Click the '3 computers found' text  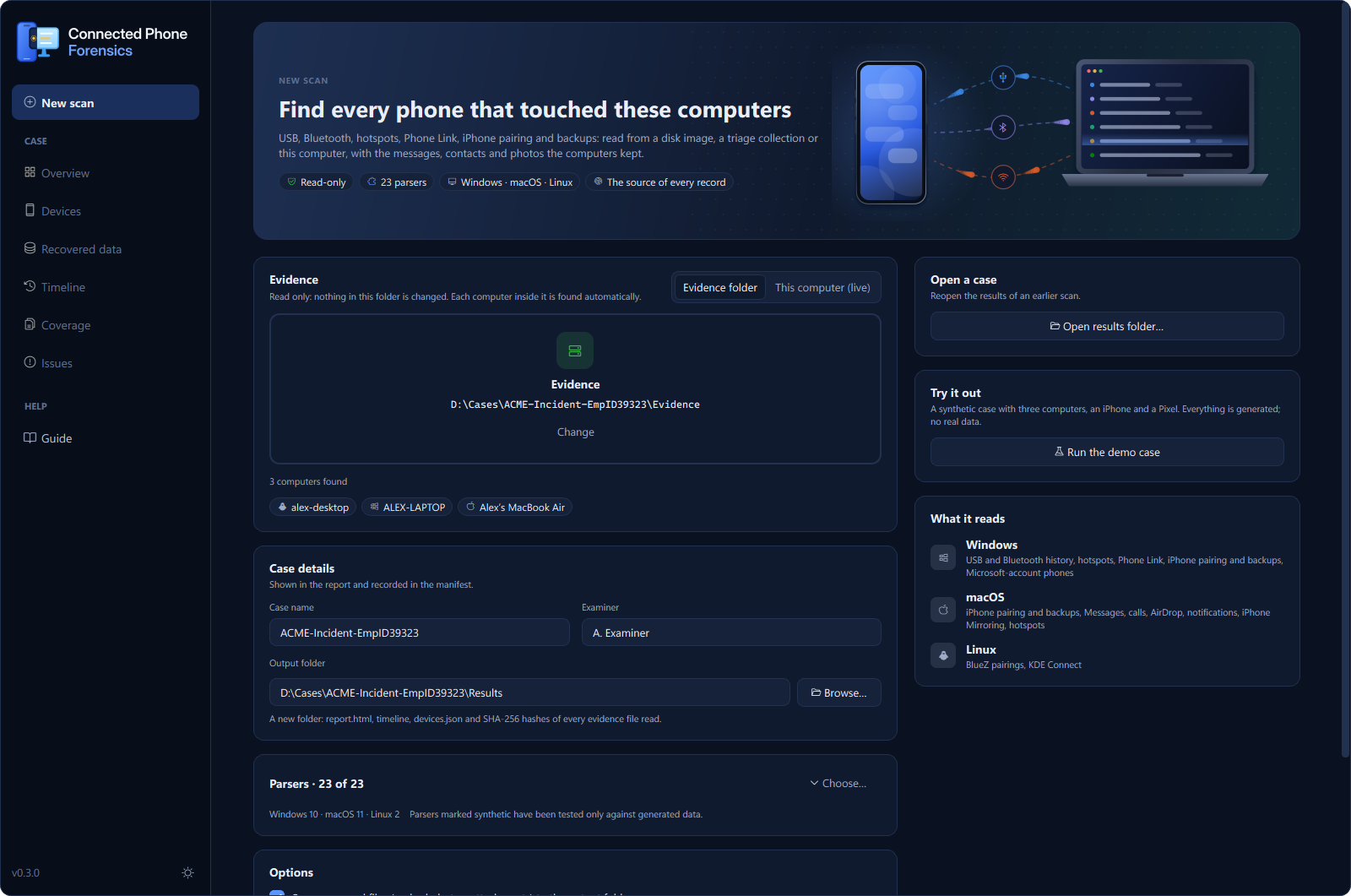coord(308,481)
